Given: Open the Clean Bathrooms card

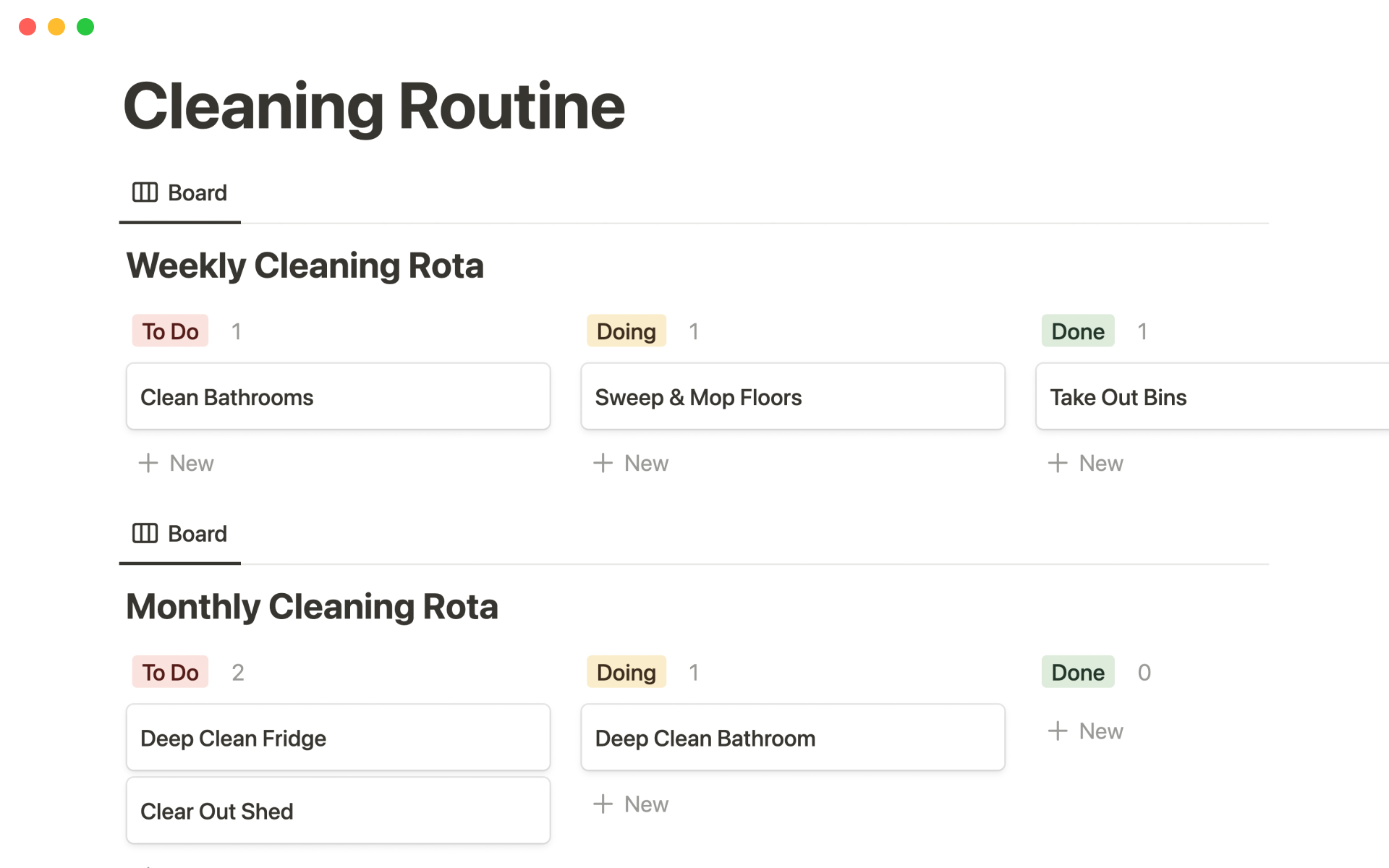Looking at the screenshot, I should pyautogui.click(x=338, y=397).
